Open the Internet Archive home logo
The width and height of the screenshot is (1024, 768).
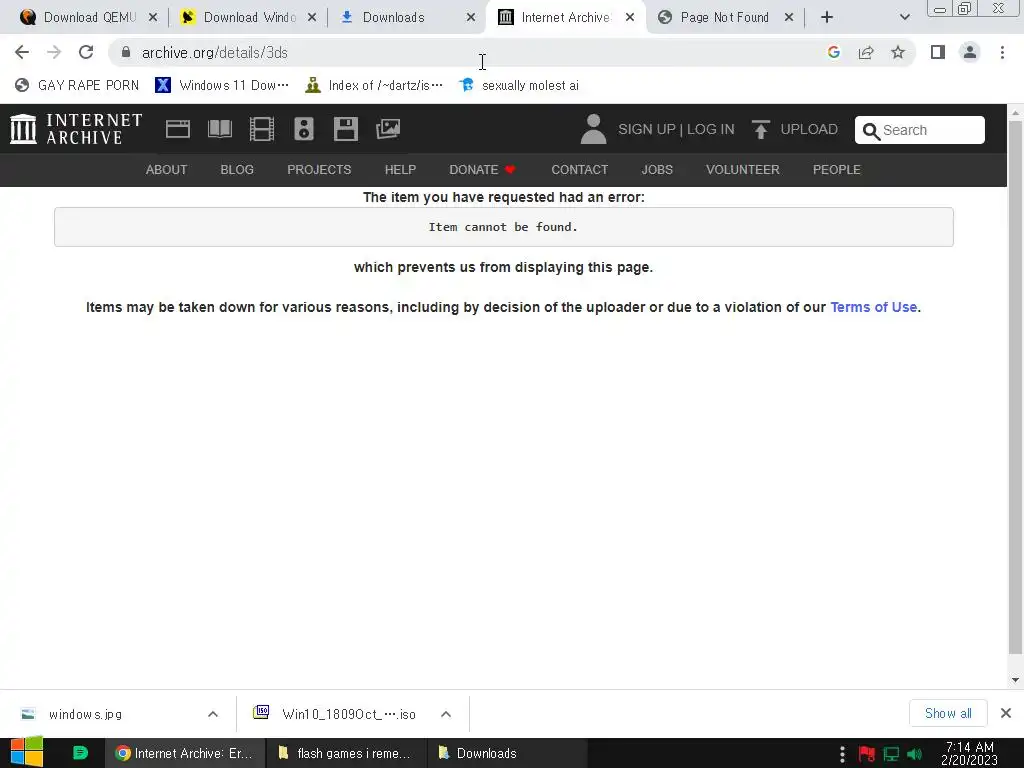[x=76, y=129]
